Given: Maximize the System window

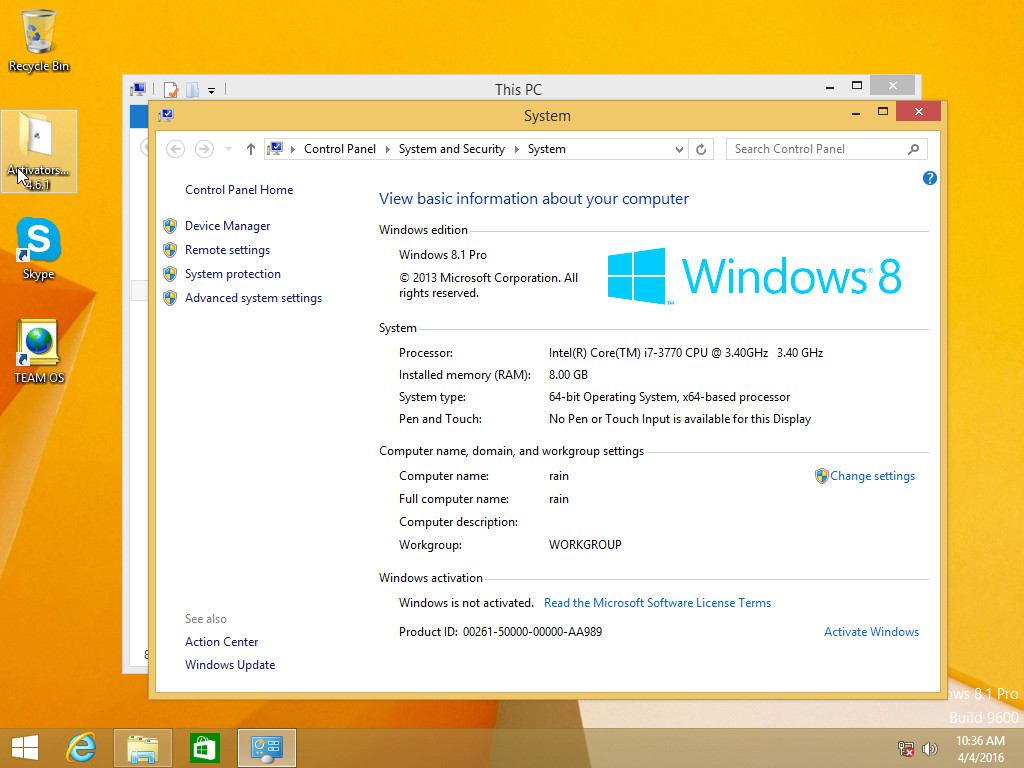Looking at the screenshot, I should pyautogui.click(x=882, y=112).
